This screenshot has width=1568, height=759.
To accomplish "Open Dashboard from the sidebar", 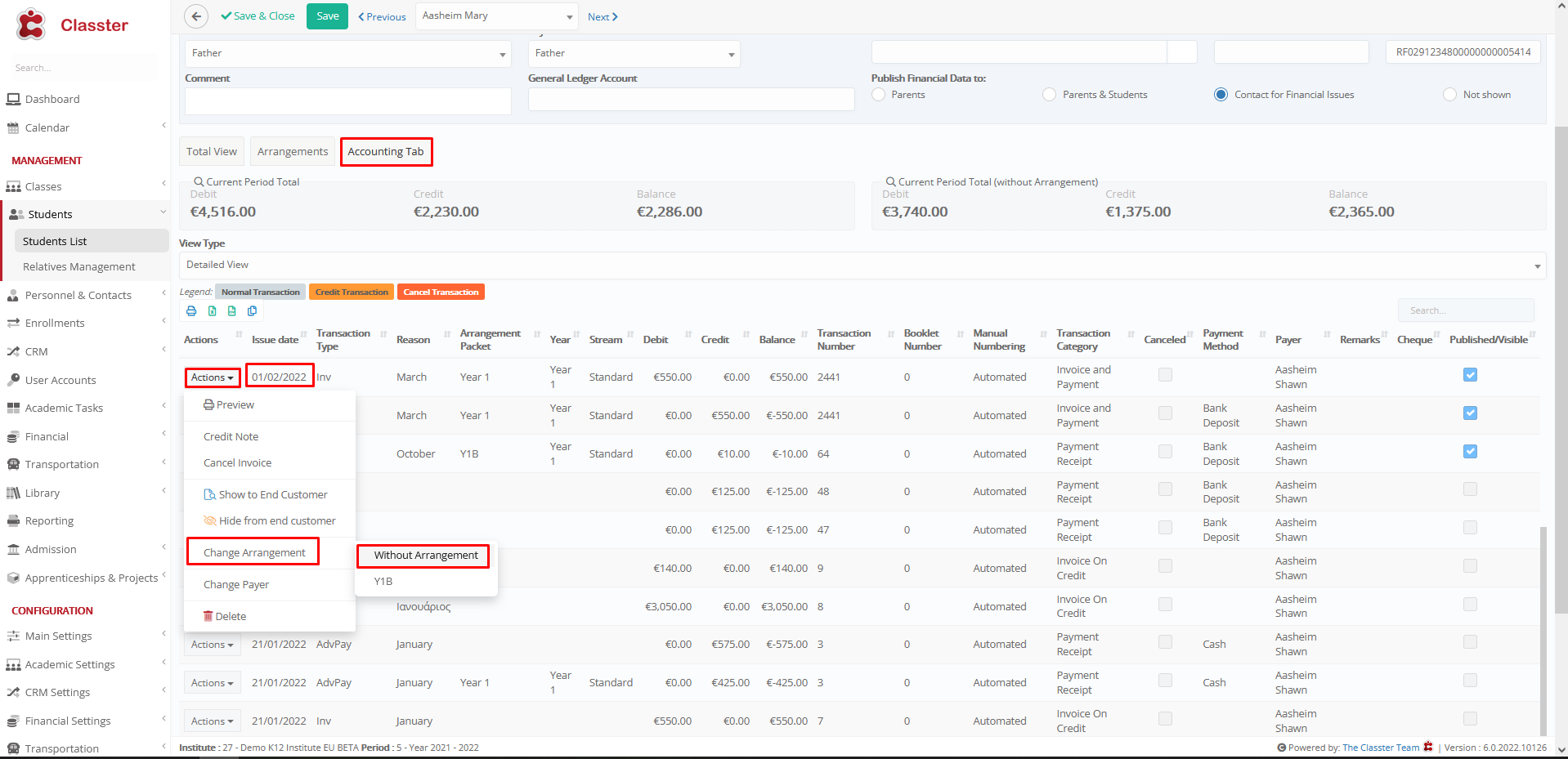I will (52, 100).
